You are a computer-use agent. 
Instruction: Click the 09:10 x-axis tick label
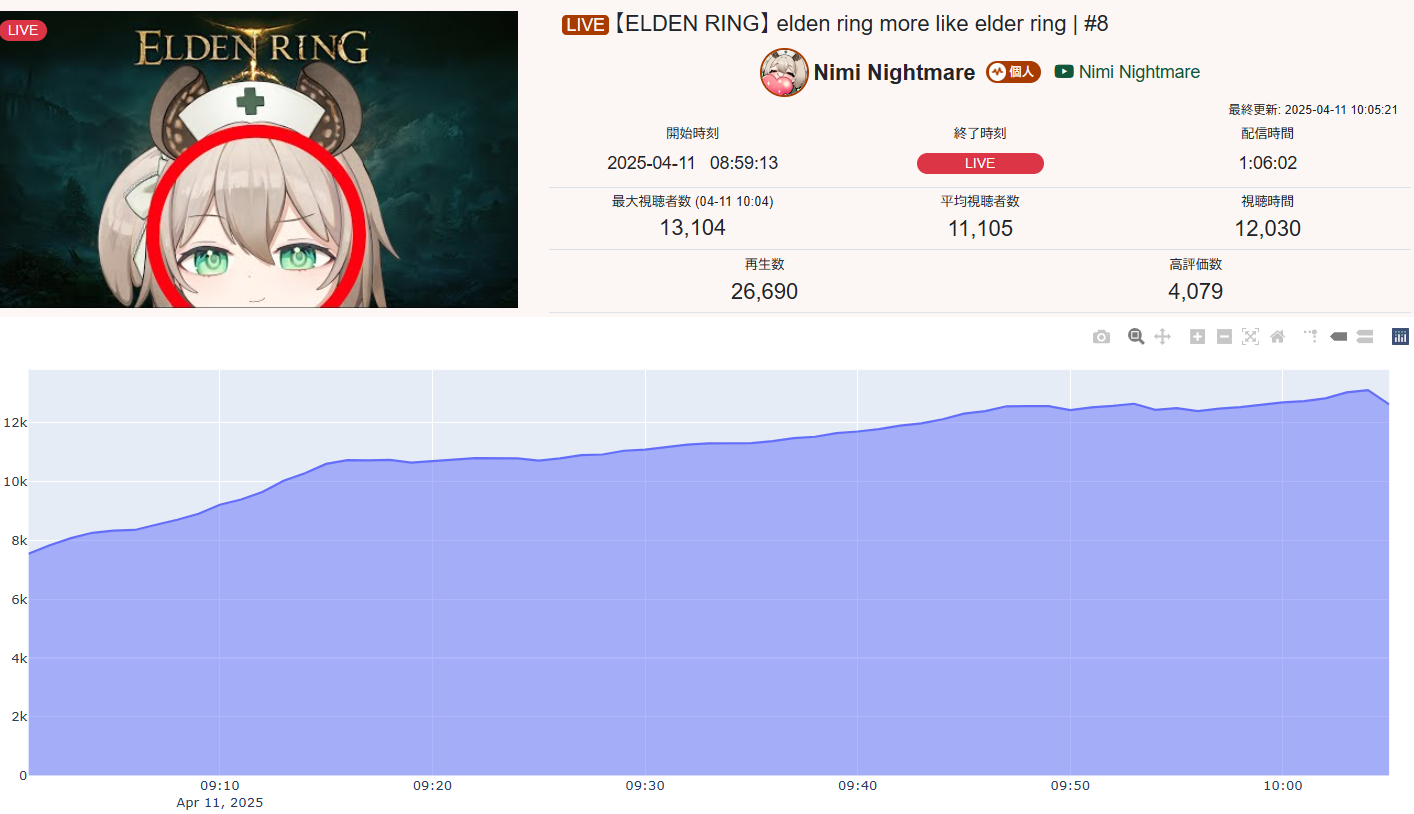click(220, 786)
